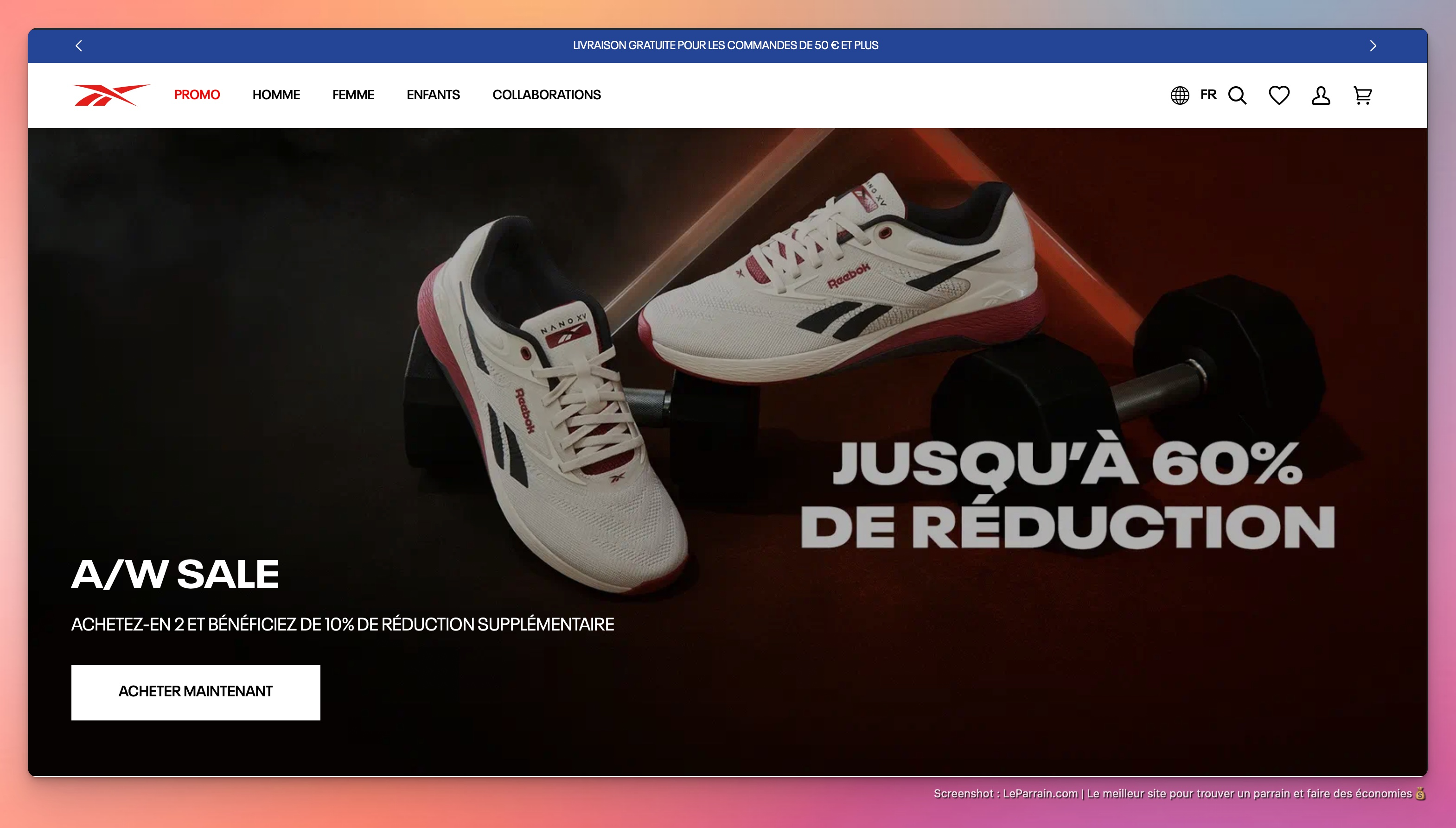Screen dimensions: 1456x828
Task: Open the user account icon
Action: (x=1320, y=96)
